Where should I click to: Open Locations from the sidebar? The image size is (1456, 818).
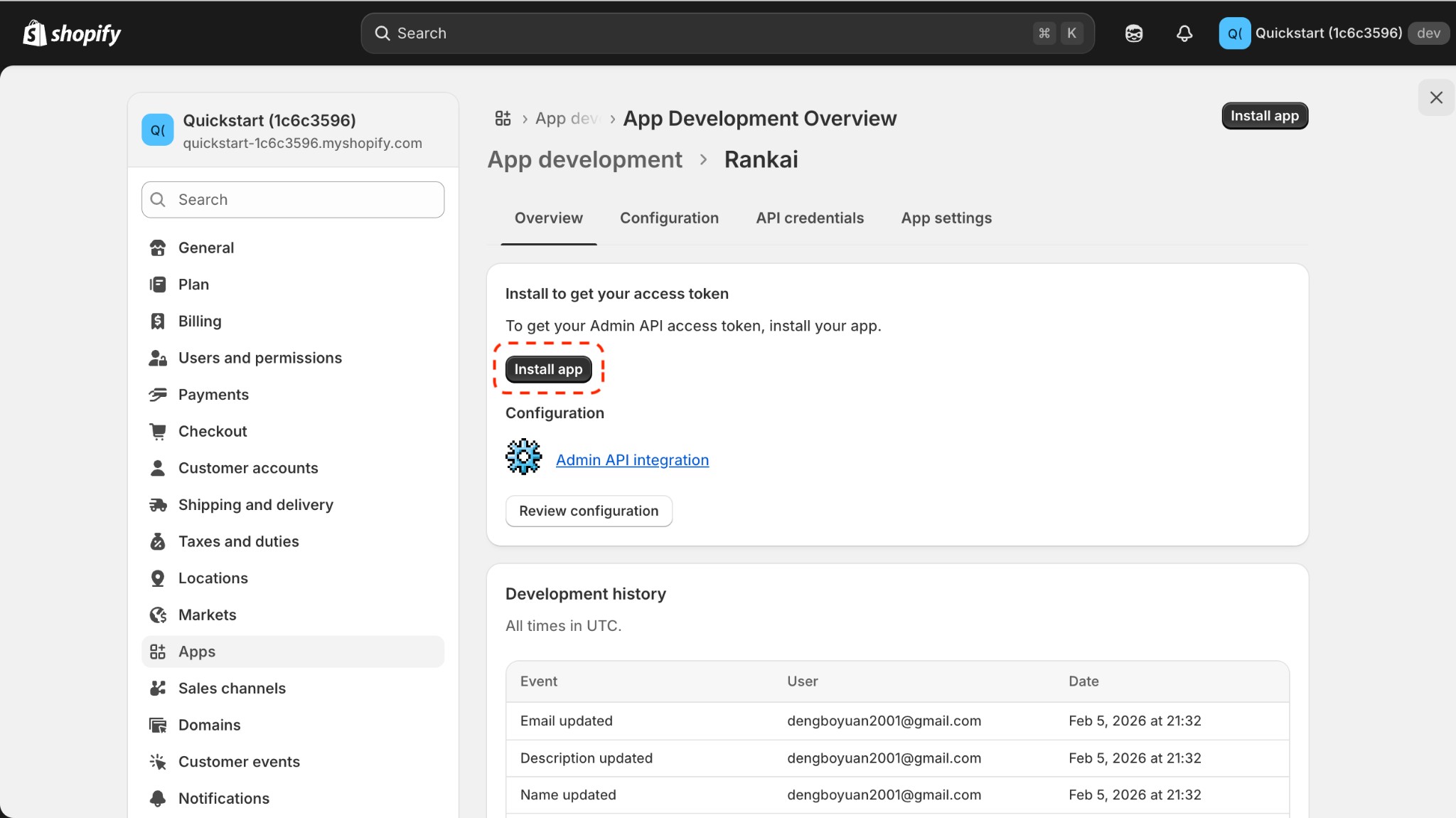pyautogui.click(x=213, y=578)
